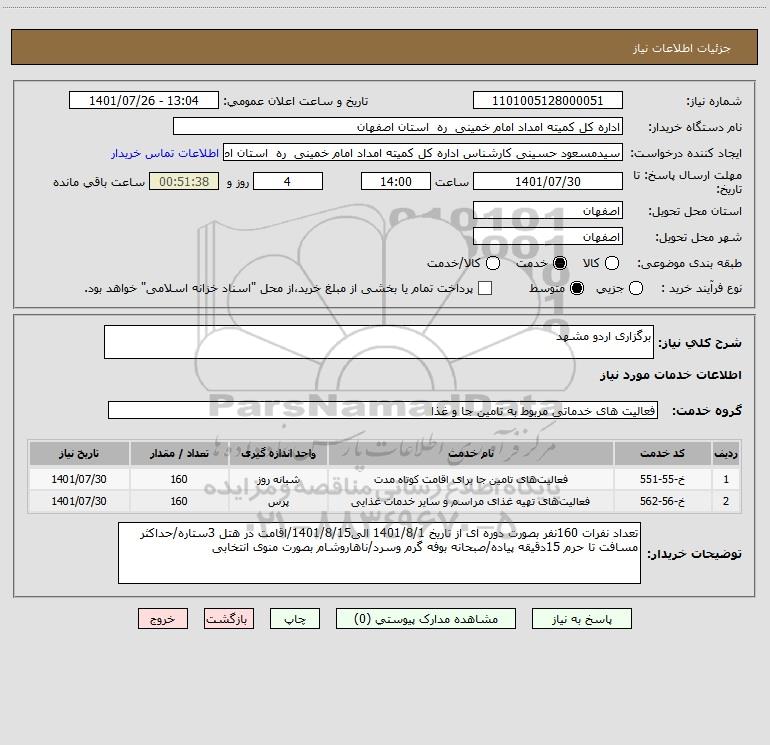Select the کالا/خدمت radio button
The width and height of the screenshot is (770, 745).
click(493, 263)
